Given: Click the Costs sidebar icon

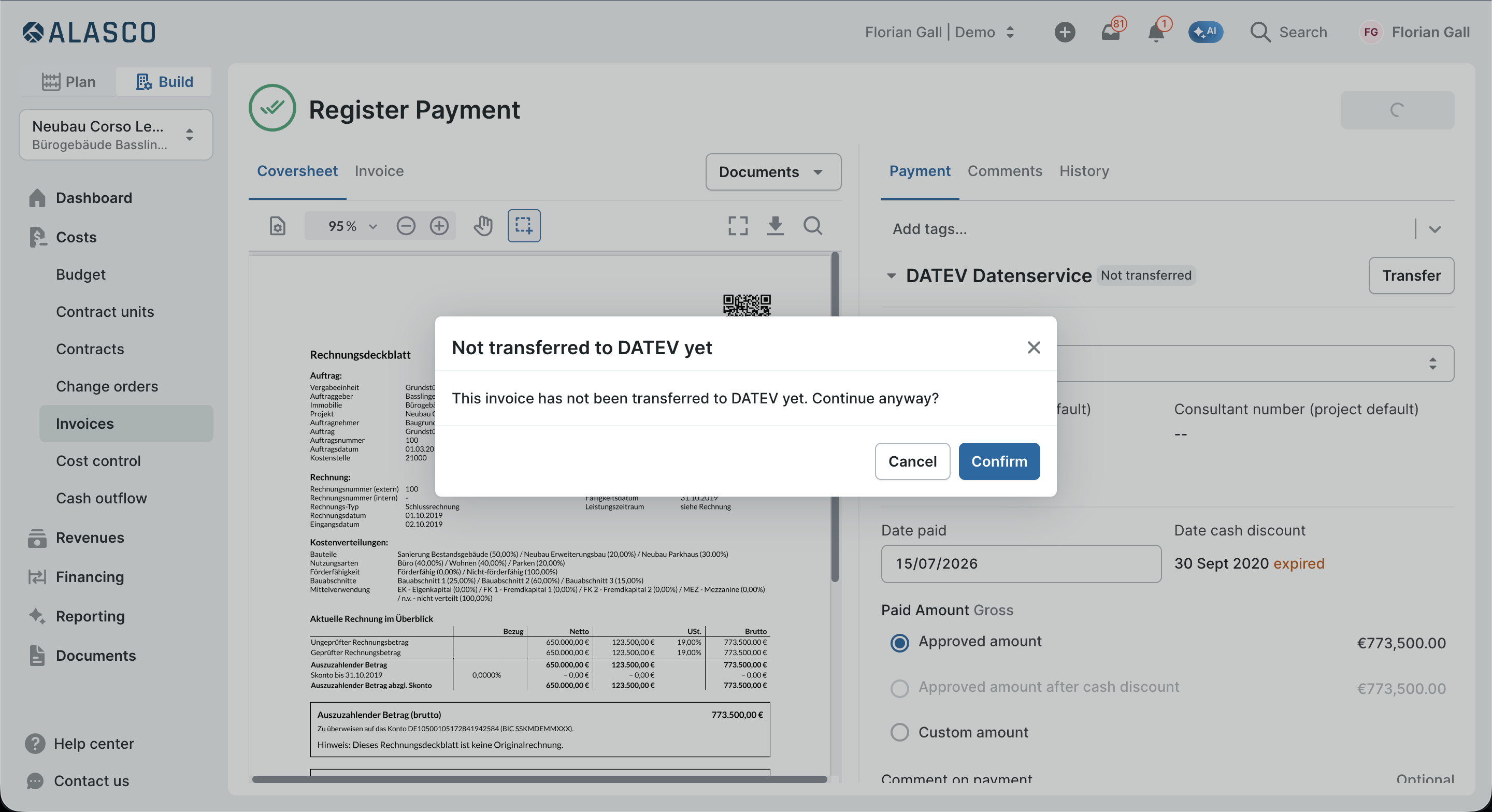Looking at the screenshot, I should (x=37, y=237).
